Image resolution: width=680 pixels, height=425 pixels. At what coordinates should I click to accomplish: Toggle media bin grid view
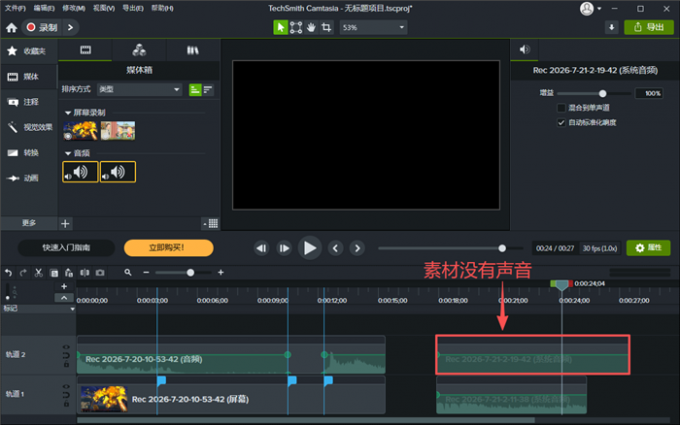coord(211,223)
